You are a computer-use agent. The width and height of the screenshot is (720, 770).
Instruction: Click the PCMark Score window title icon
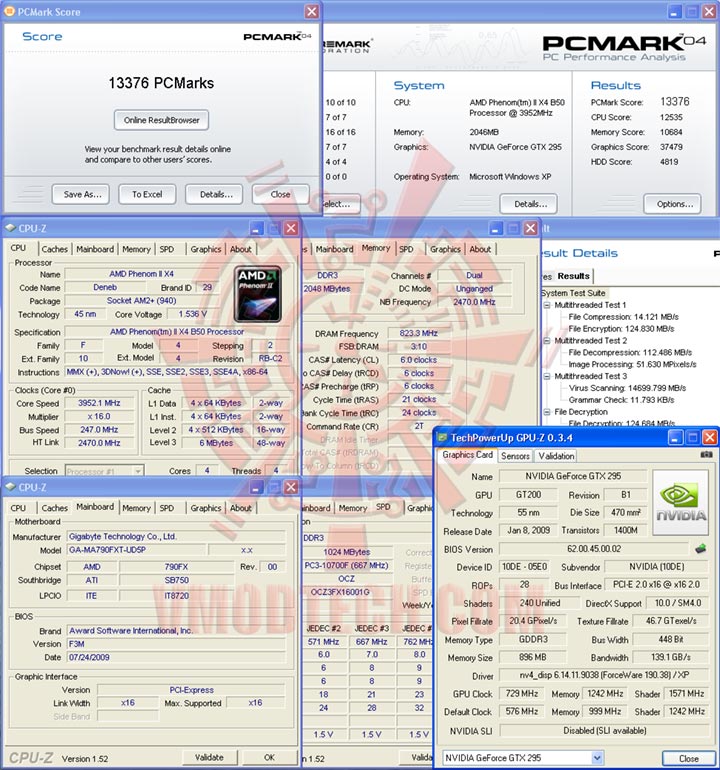tap(9, 11)
